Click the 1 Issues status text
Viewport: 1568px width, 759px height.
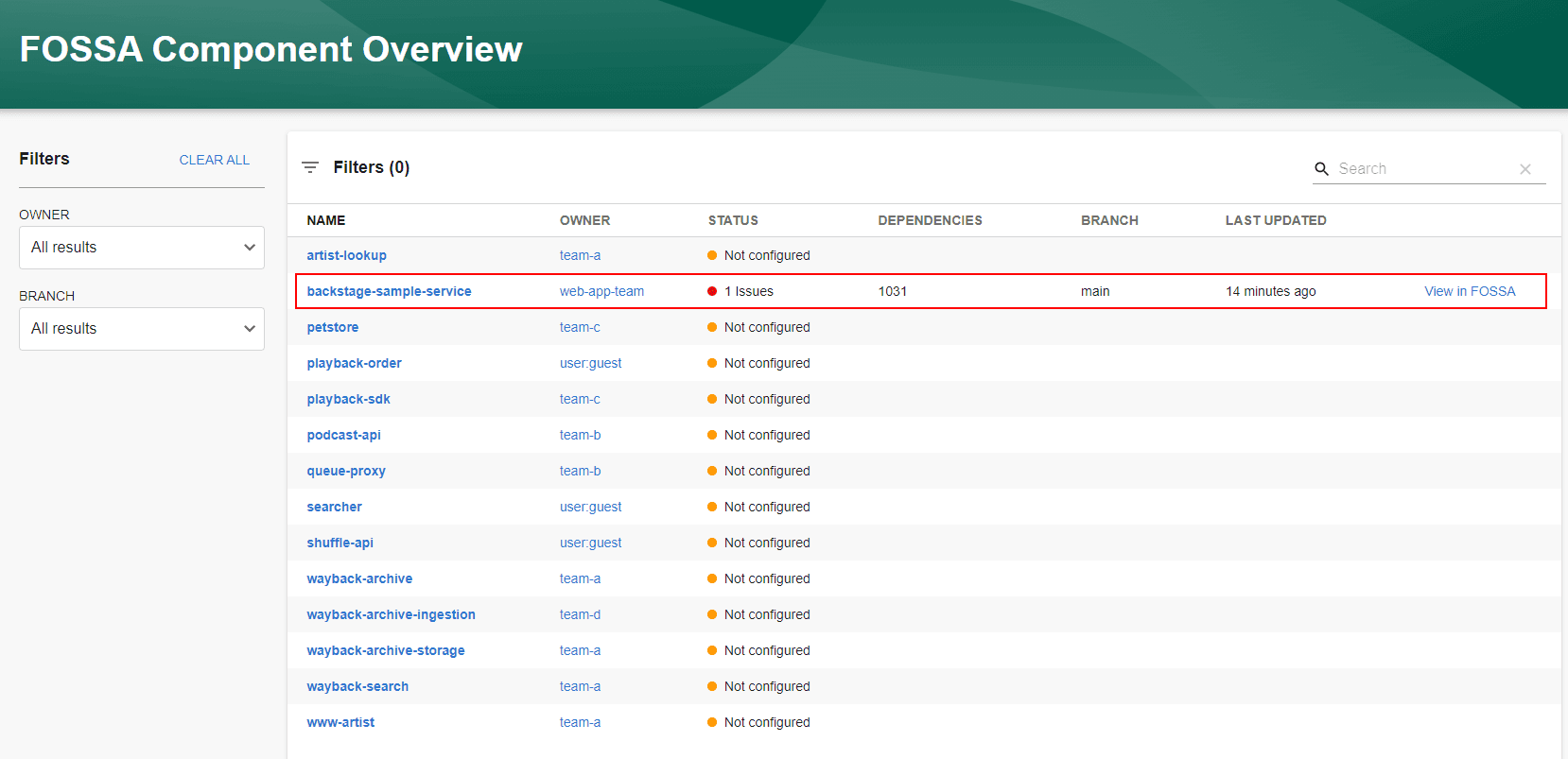pos(749,291)
